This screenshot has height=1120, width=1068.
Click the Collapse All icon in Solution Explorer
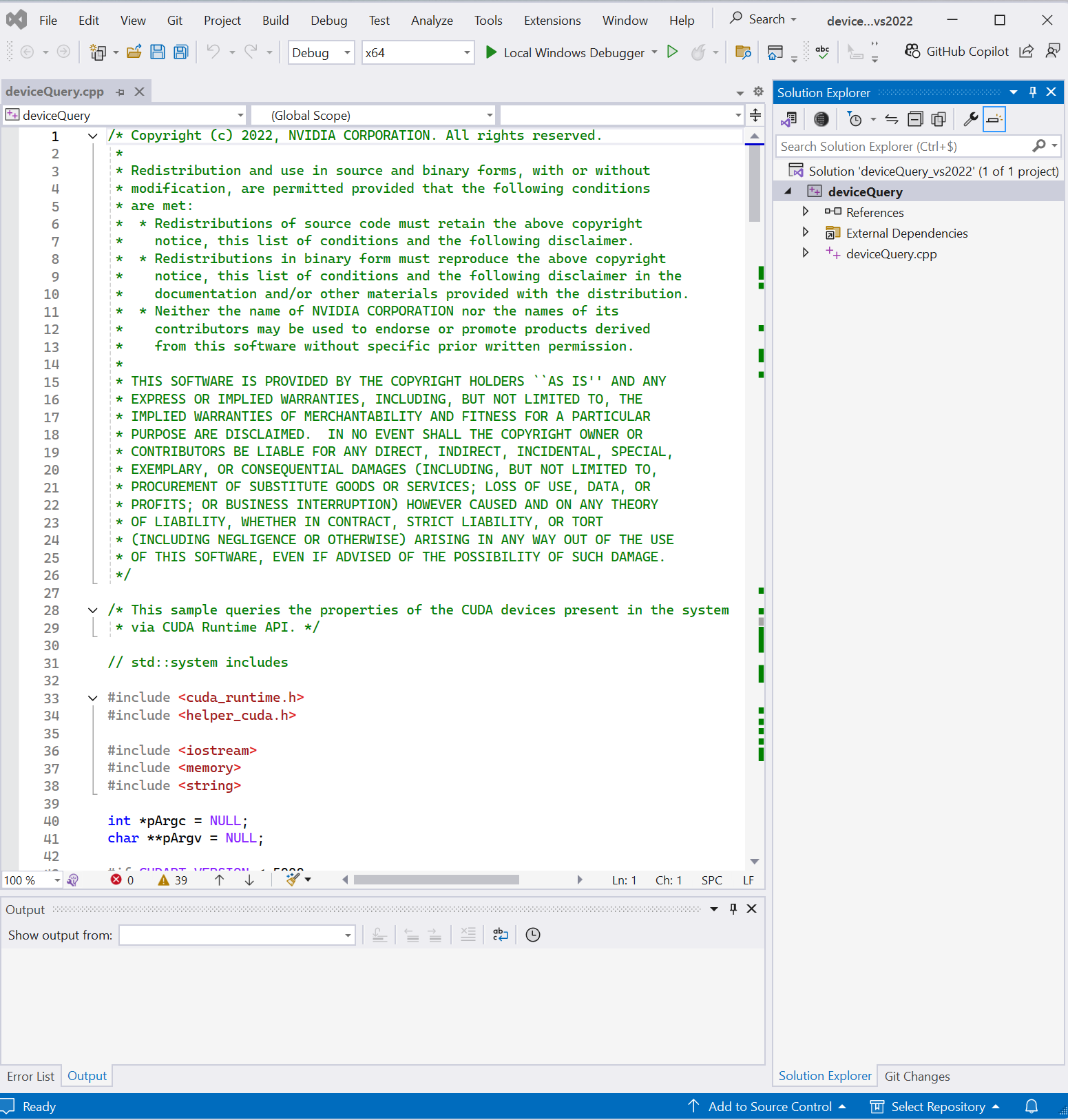tap(915, 120)
